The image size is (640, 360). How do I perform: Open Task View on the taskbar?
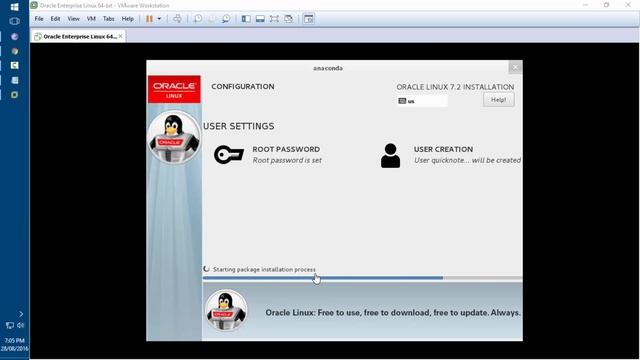coord(14,21)
